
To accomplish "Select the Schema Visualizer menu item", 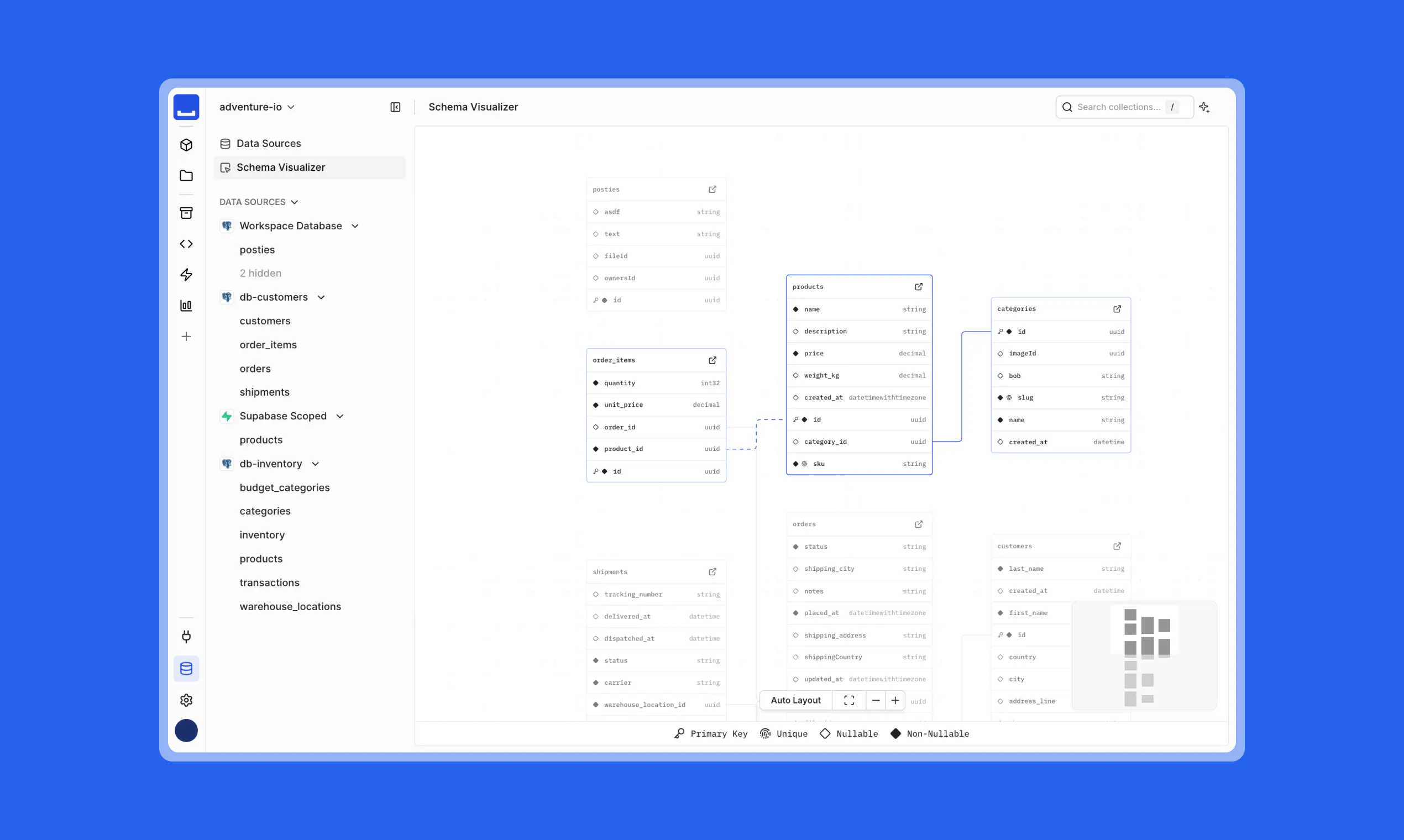I will 309,167.
